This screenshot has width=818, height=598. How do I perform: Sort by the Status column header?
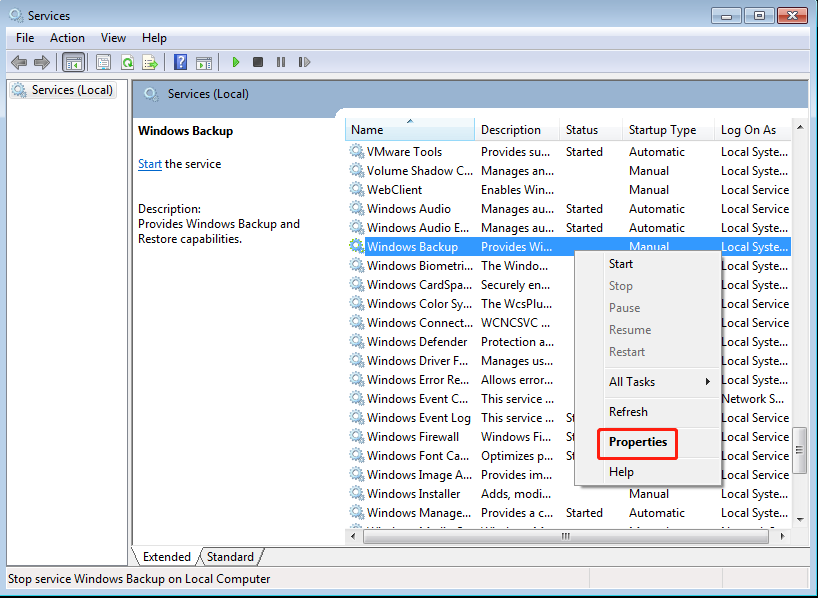coord(591,130)
